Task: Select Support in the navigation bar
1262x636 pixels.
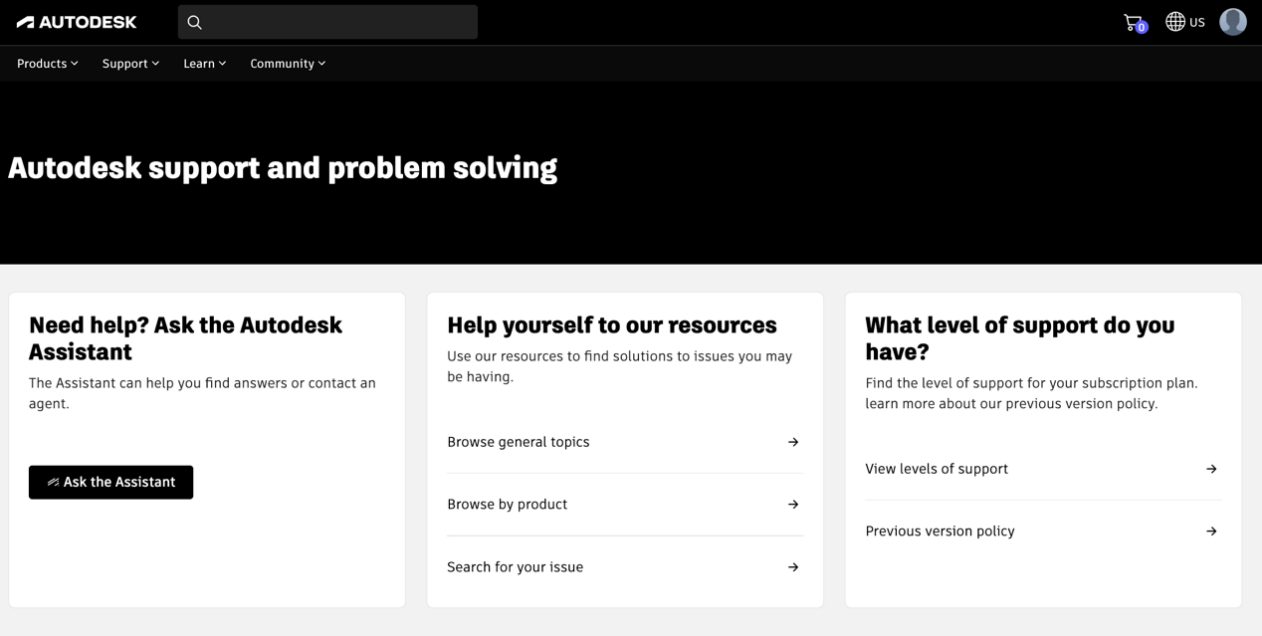Action: 124,63
